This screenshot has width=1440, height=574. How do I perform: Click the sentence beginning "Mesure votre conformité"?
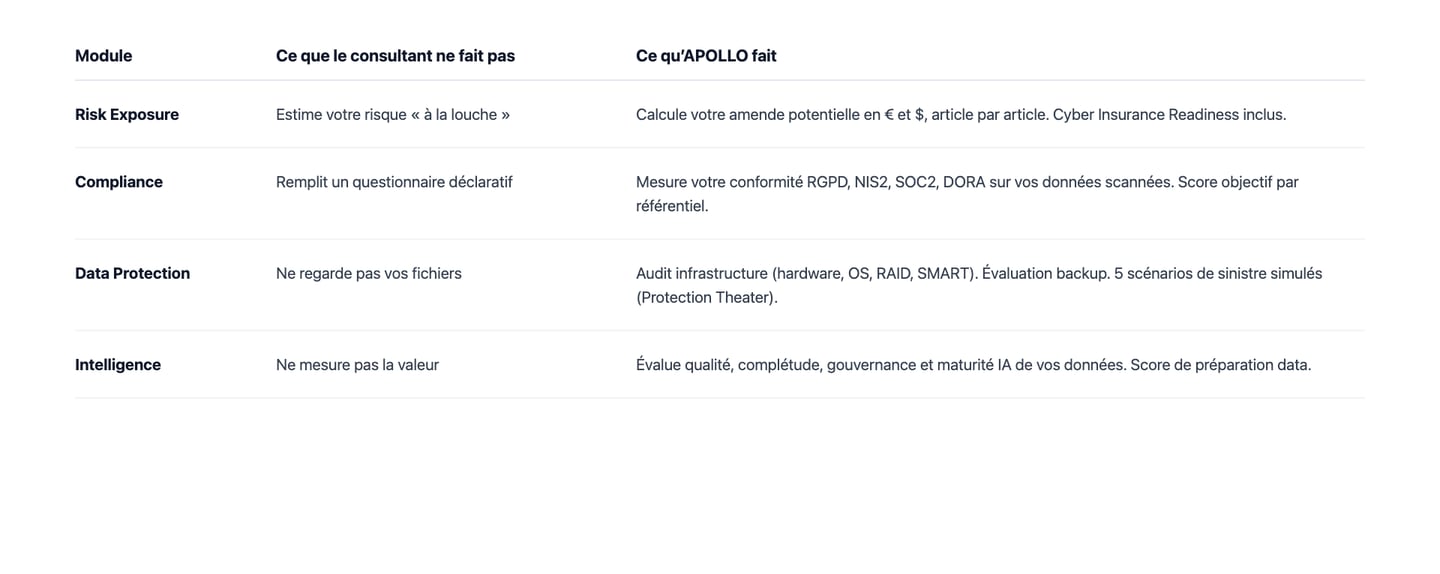[900, 182]
